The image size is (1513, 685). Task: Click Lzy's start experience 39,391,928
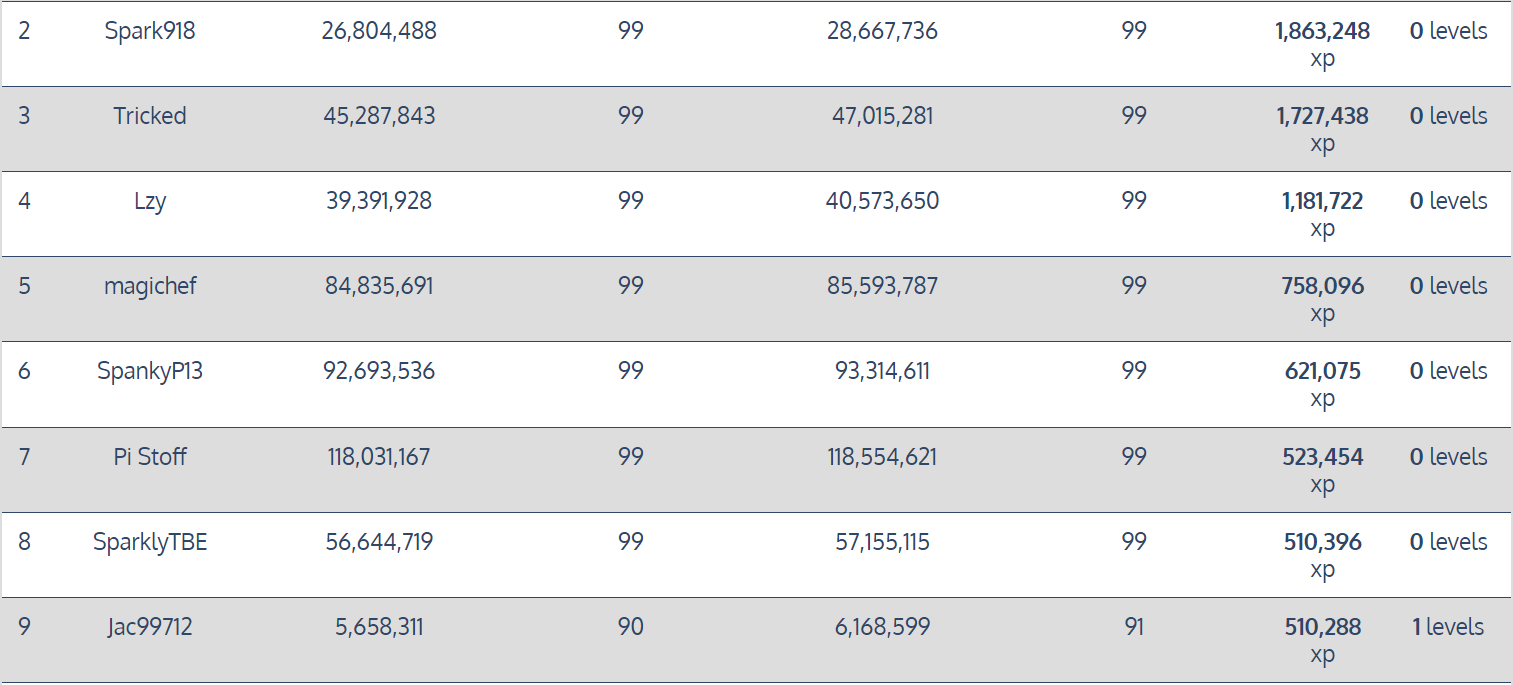tap(379, 201)
